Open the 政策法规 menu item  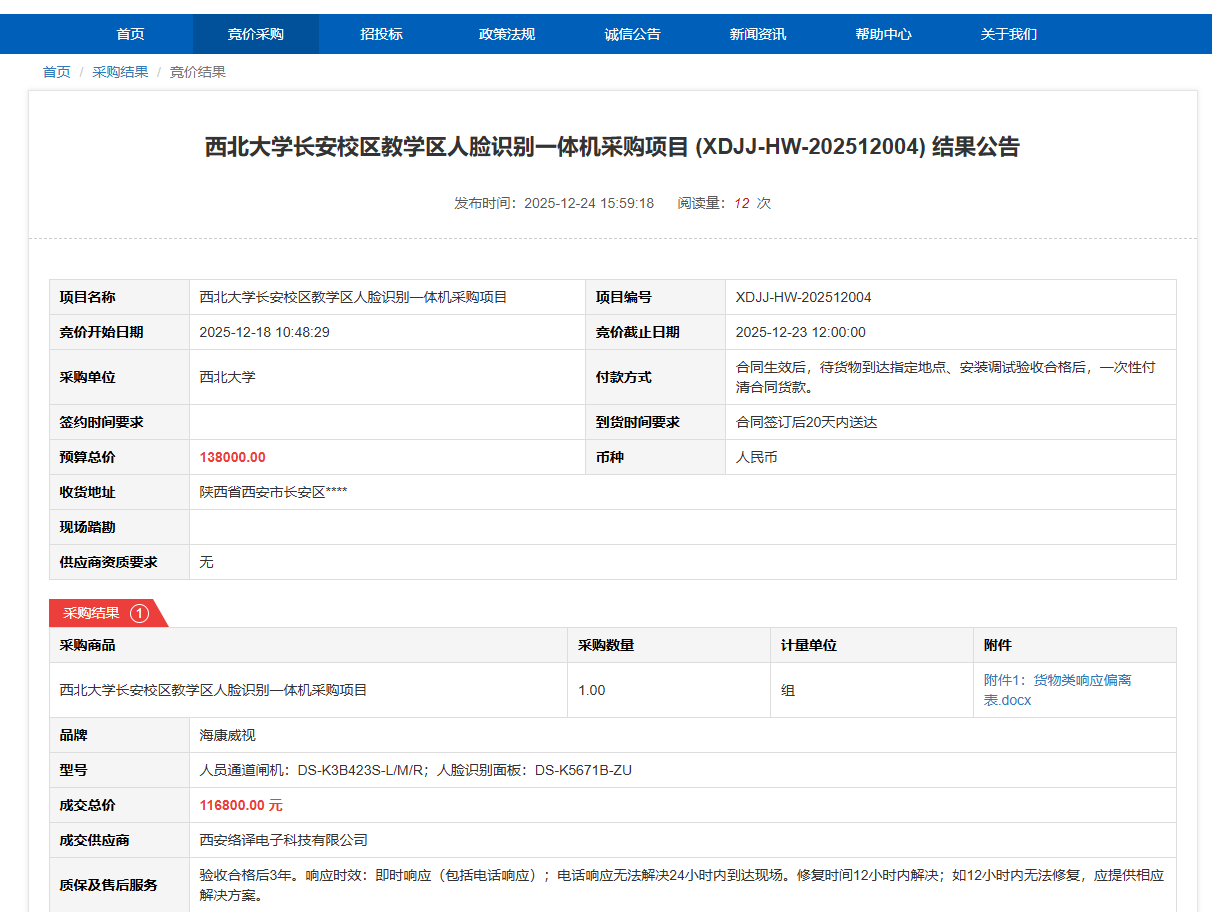coord(507,34)
